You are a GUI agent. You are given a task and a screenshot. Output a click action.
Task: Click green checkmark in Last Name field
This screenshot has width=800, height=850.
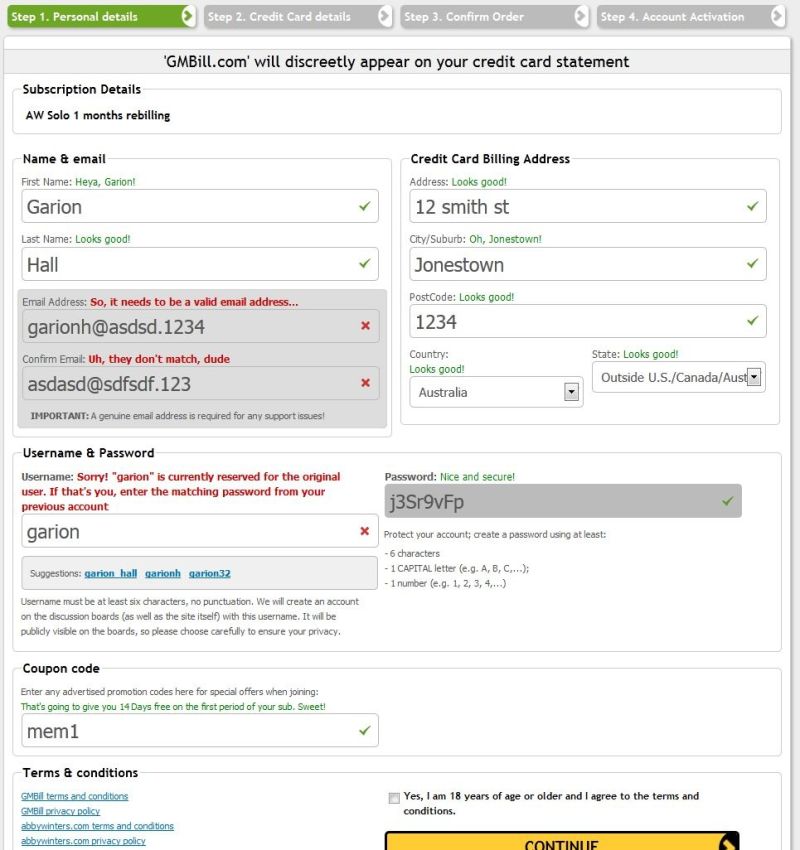point(365,263)
